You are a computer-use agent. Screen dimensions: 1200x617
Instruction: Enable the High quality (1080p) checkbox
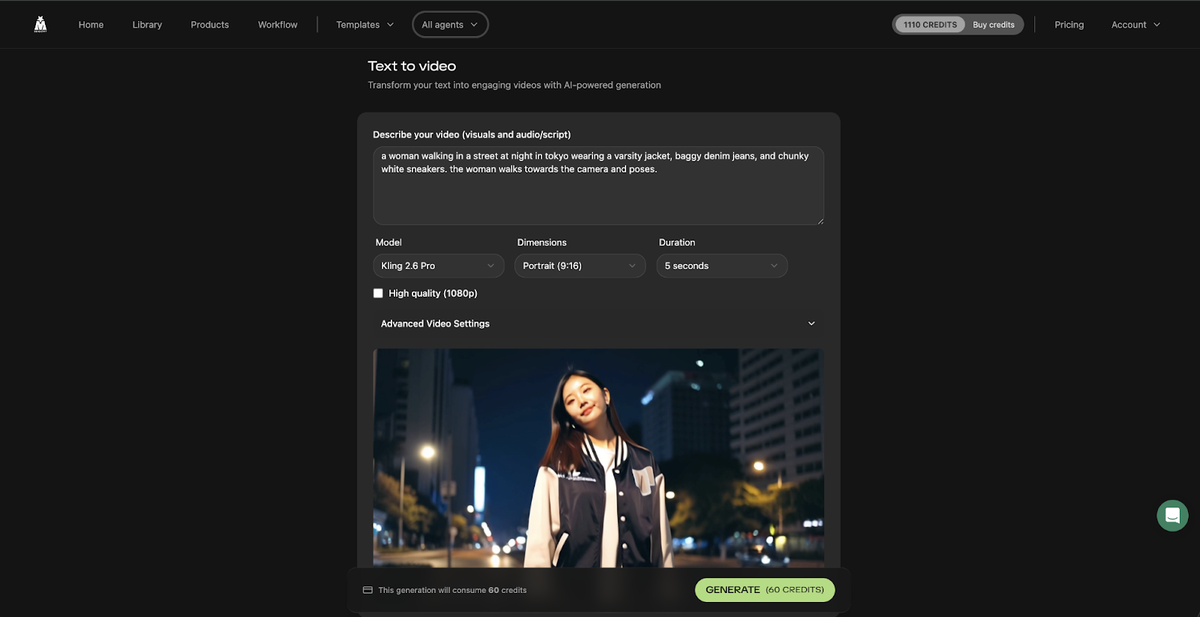coord(378,293)
